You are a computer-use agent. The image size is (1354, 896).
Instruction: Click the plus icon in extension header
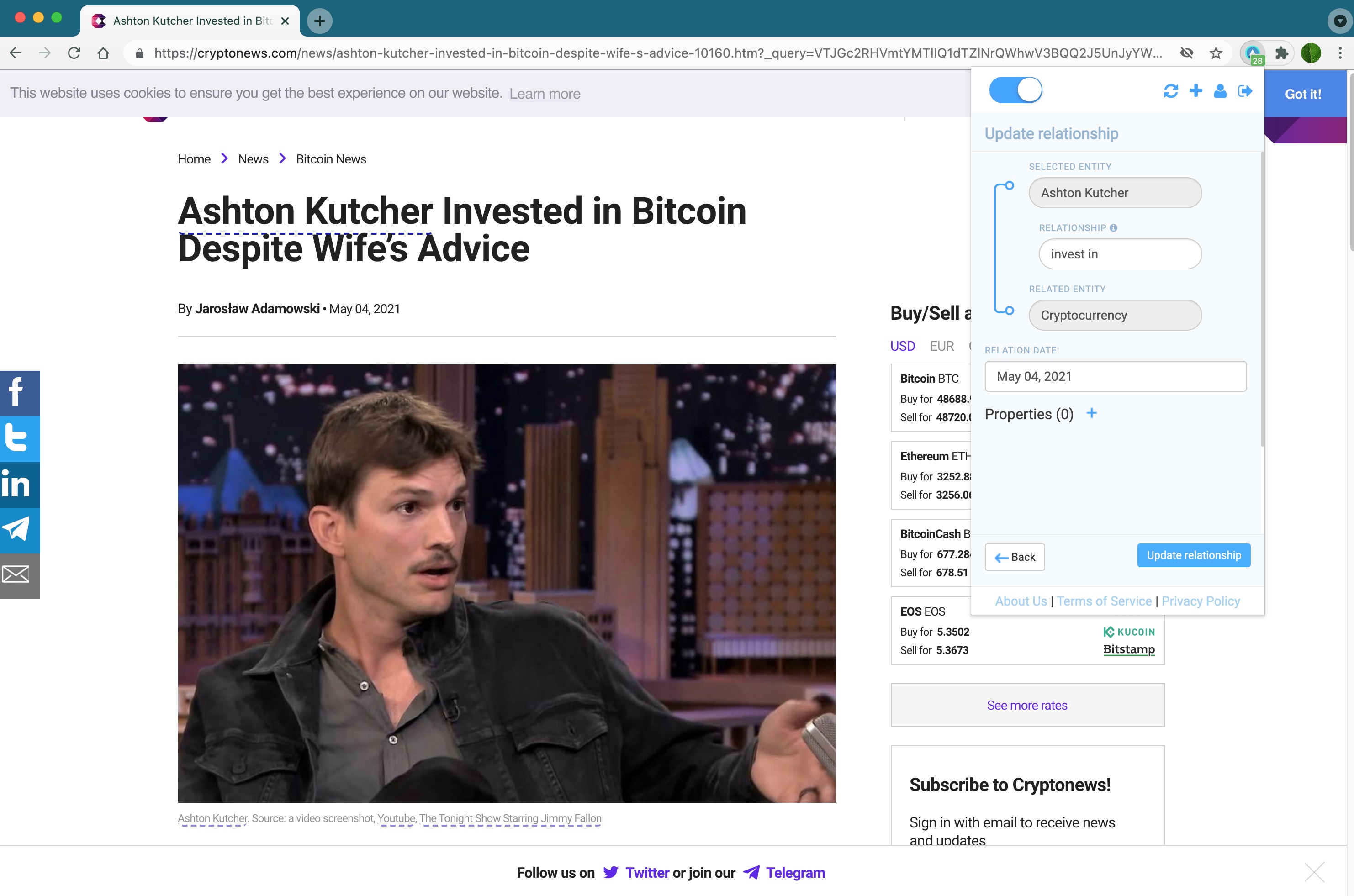click(1195, 90)
